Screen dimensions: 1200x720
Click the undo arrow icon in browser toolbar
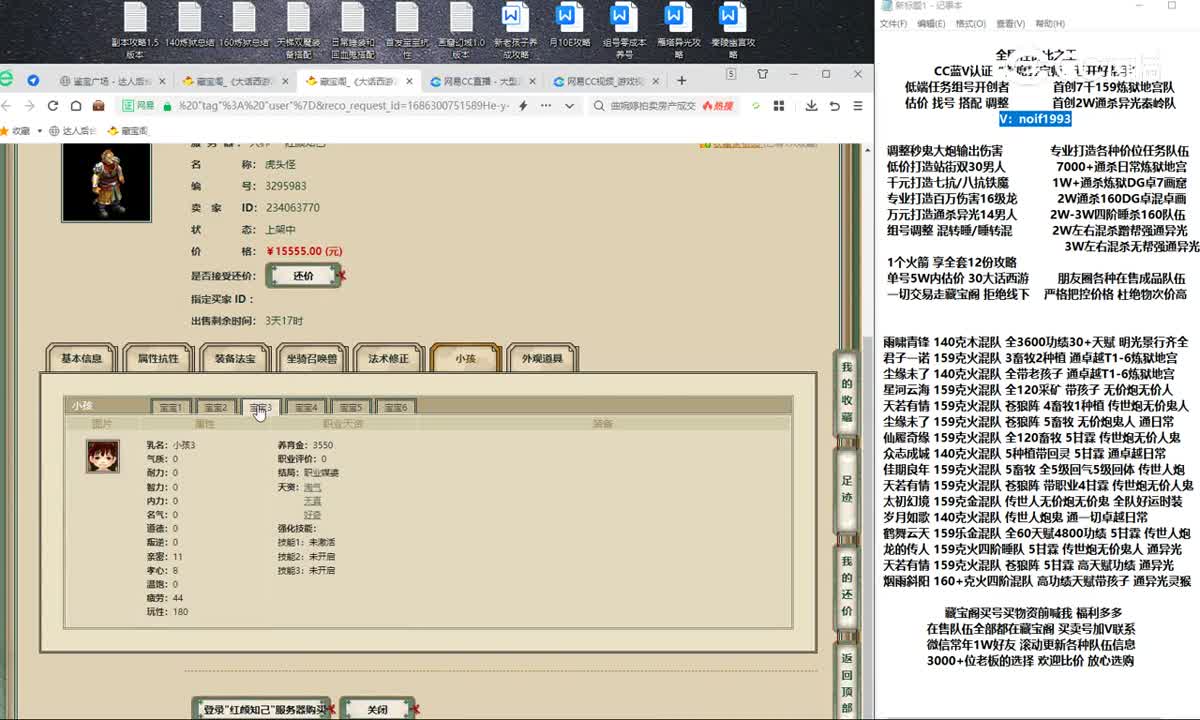(x=834, y=105)
